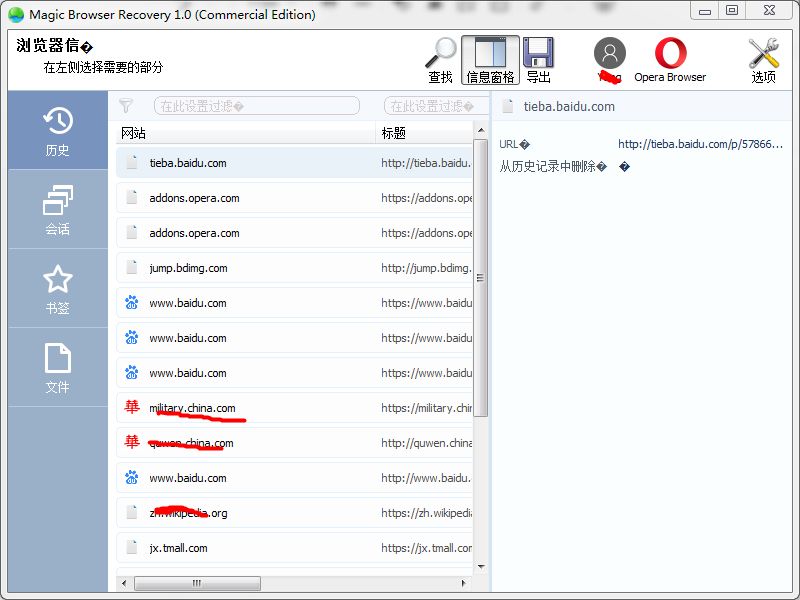The height and width of the screenshot is (600, 800).
Task: Select the tieba.baidu.com row
Action: pyautogui.click(x=294, y=163)
